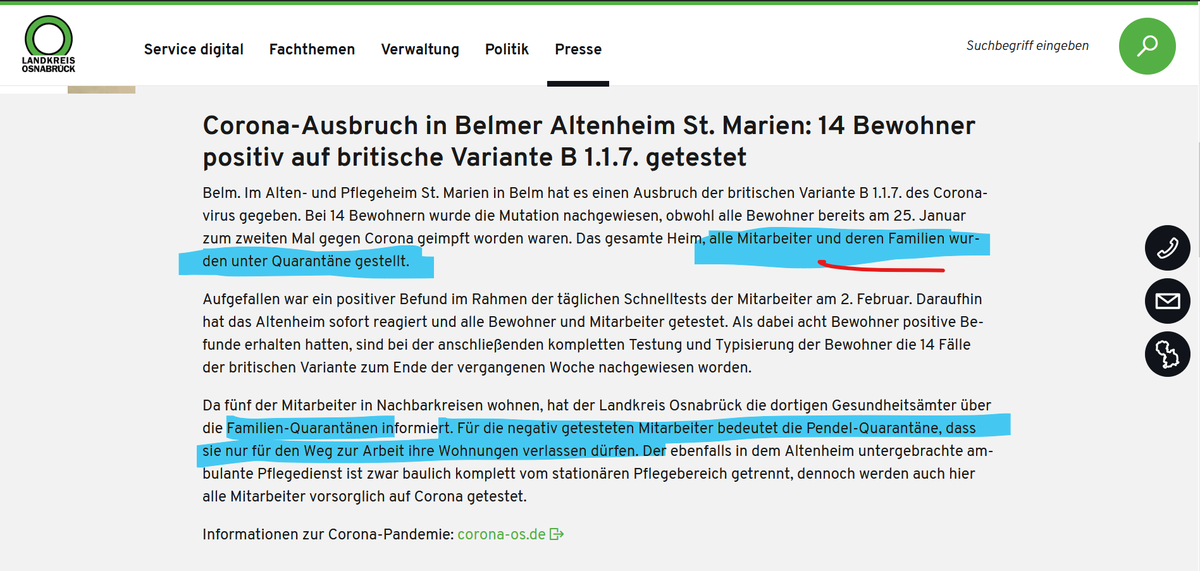Open the Fachthemen menu
The height and width of the screenshot is (571, 1200).
click(x=312, y=49)
